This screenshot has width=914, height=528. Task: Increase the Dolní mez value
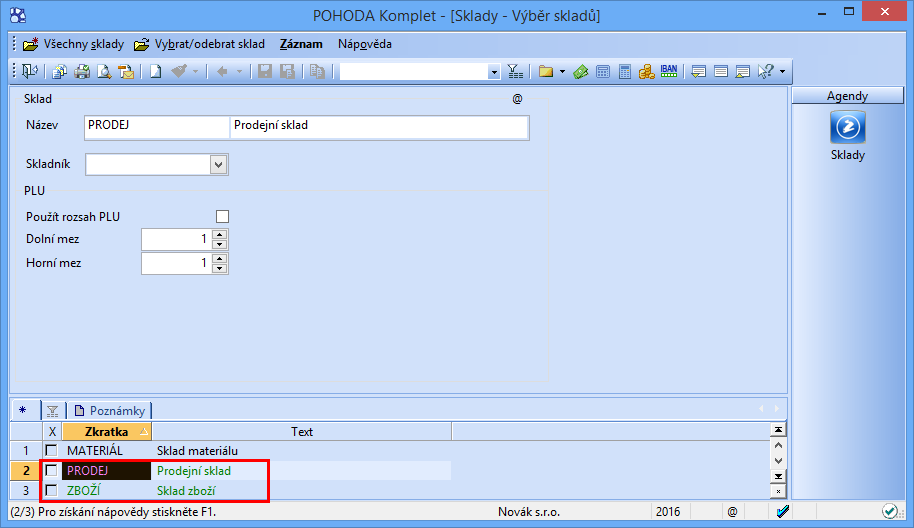(219, 234)
